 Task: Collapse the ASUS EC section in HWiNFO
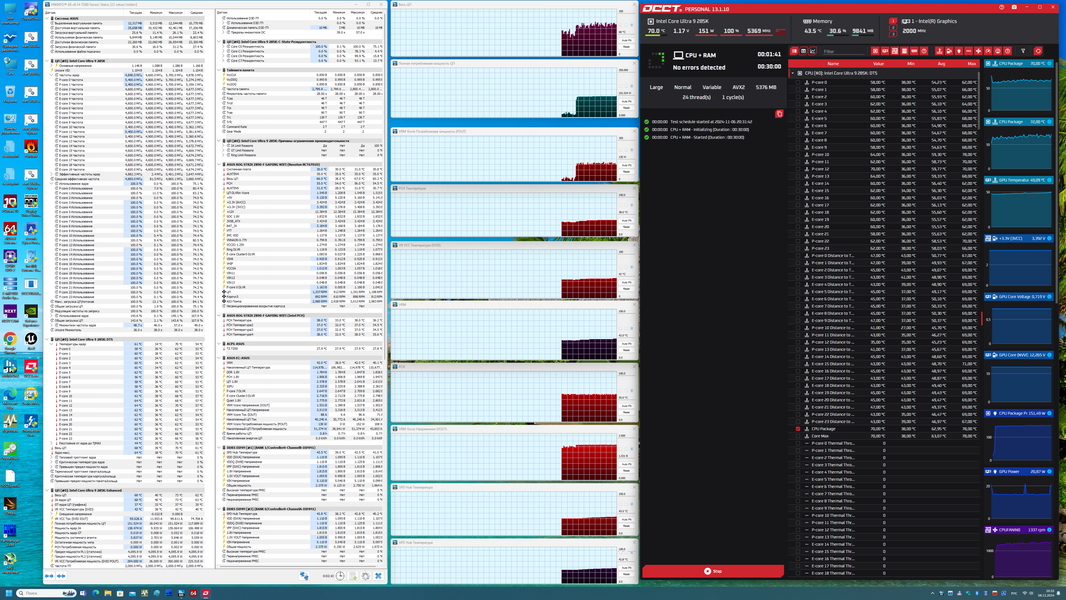(219, 357)
